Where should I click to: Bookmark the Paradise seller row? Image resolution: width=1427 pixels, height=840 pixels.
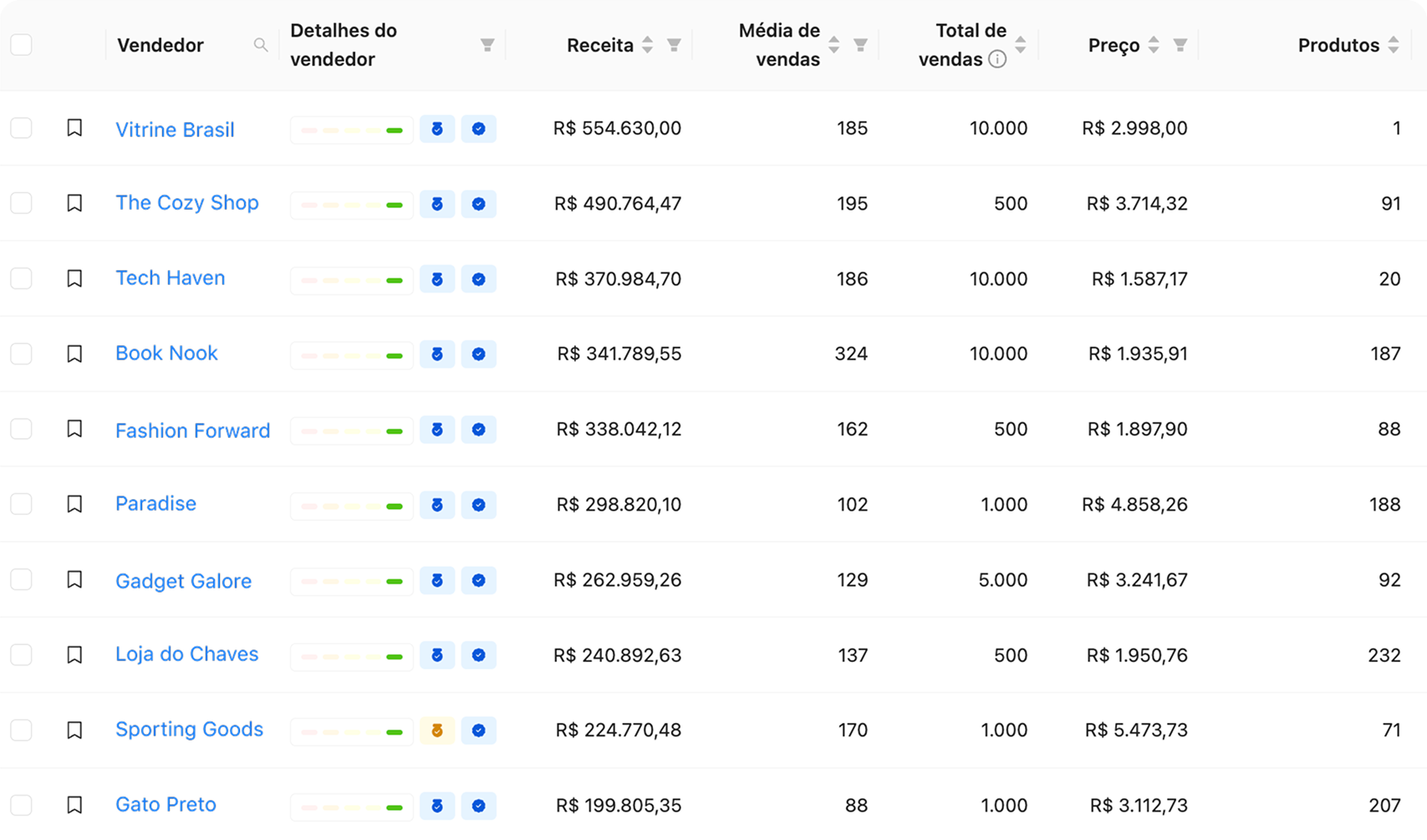(x=74, y=504)
